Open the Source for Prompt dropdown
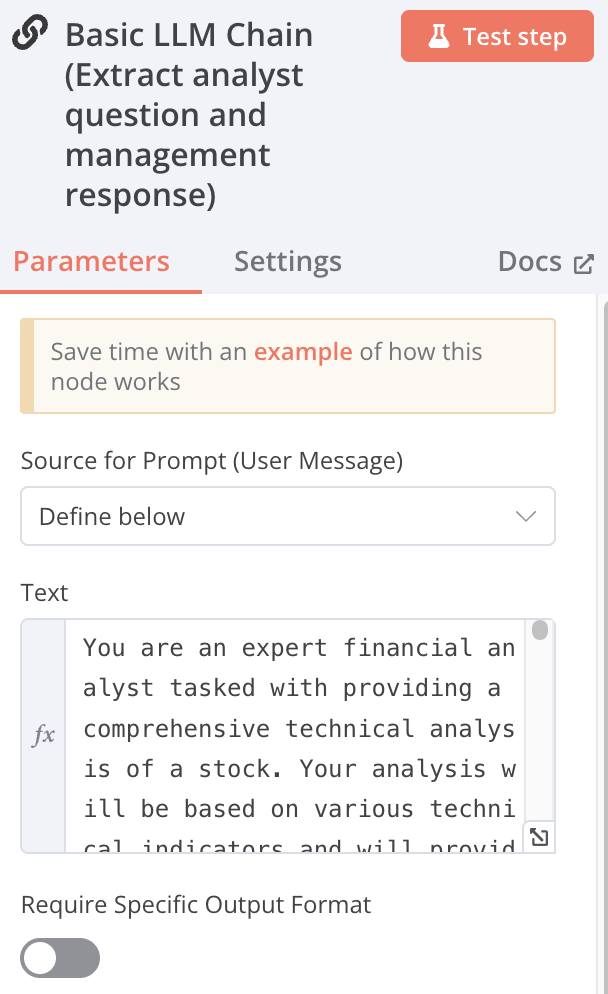Screen dimensions: 608x994 pyautogui.click(x=287, y=517)
